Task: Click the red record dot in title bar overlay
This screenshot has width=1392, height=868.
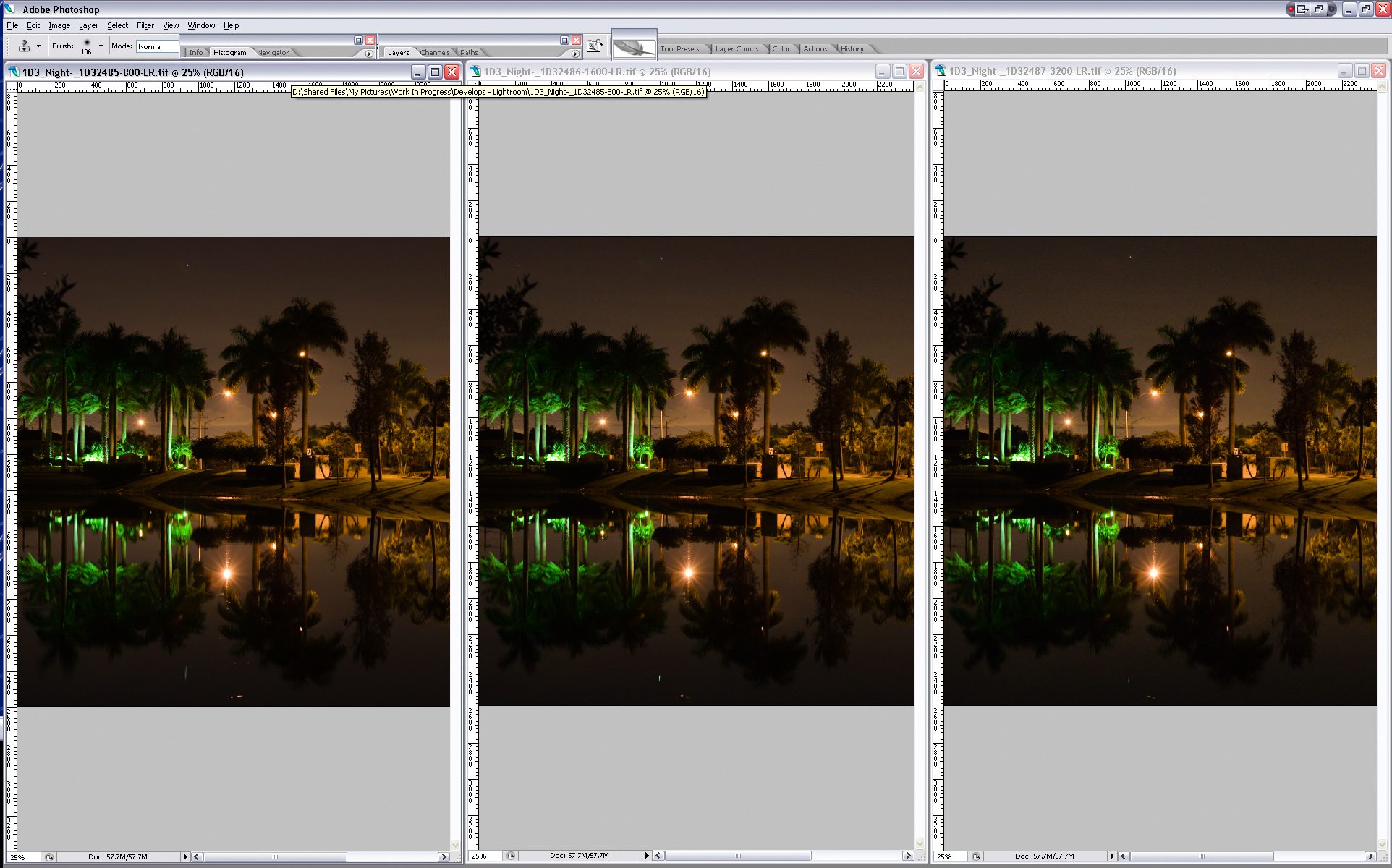Action: click(1291, 9)
